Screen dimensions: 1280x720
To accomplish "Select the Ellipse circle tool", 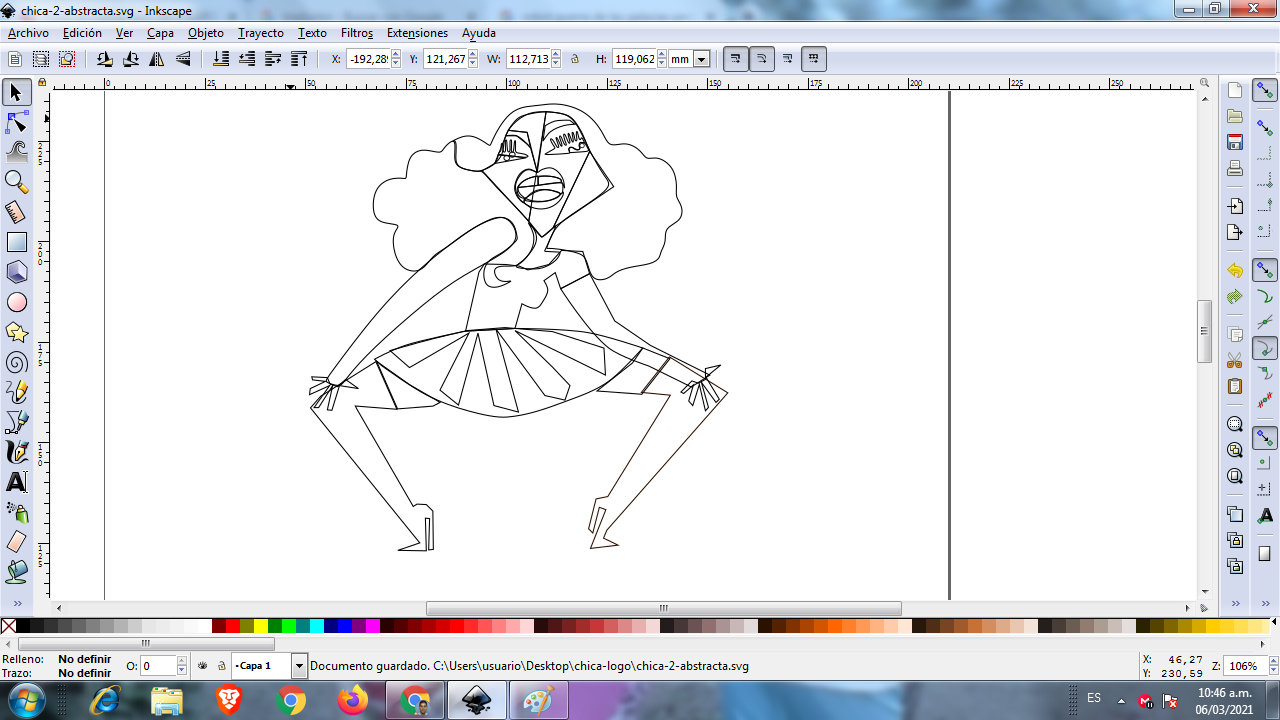I will 16,302.
